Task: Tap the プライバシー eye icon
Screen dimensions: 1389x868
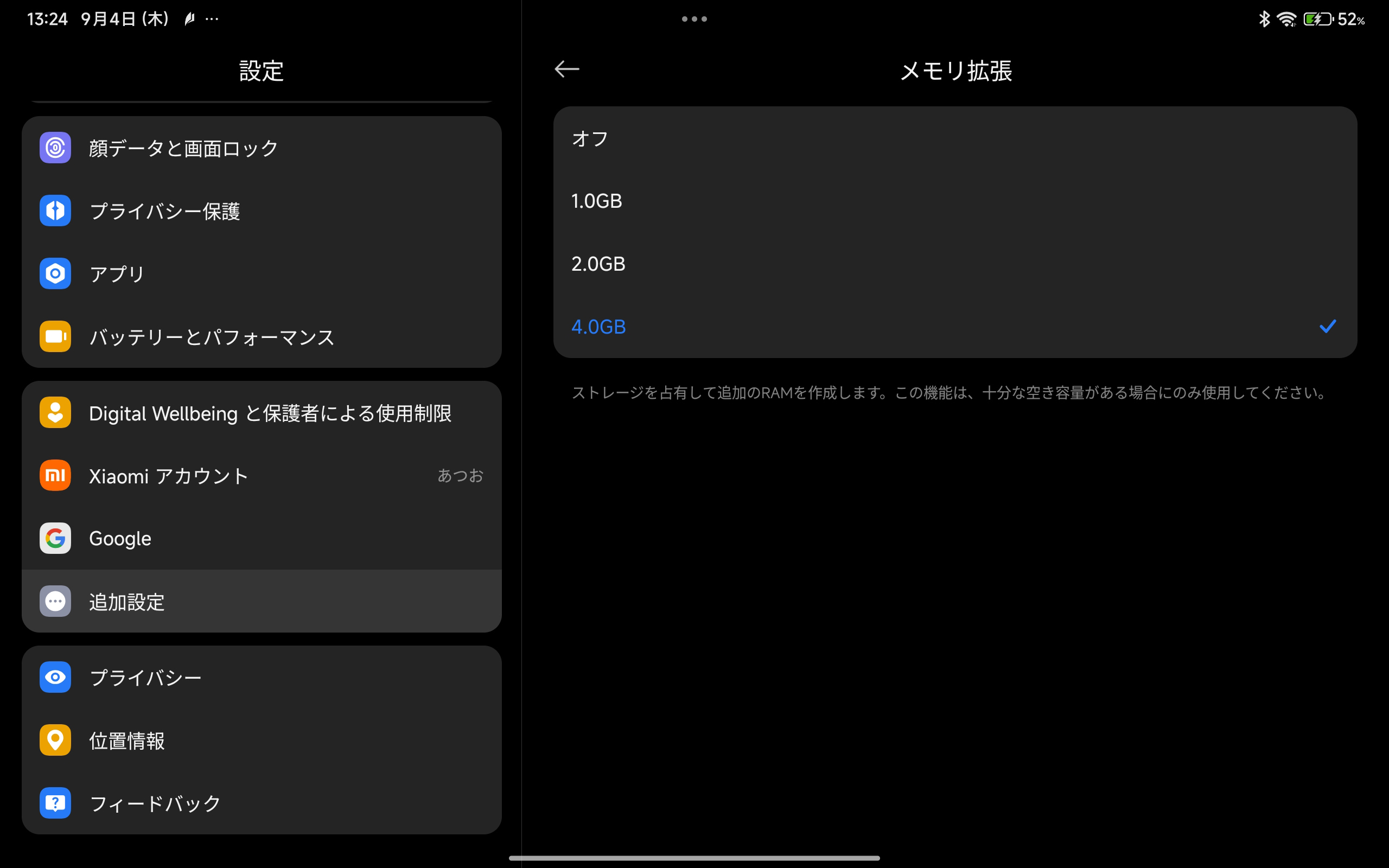Action: (55, 678)
